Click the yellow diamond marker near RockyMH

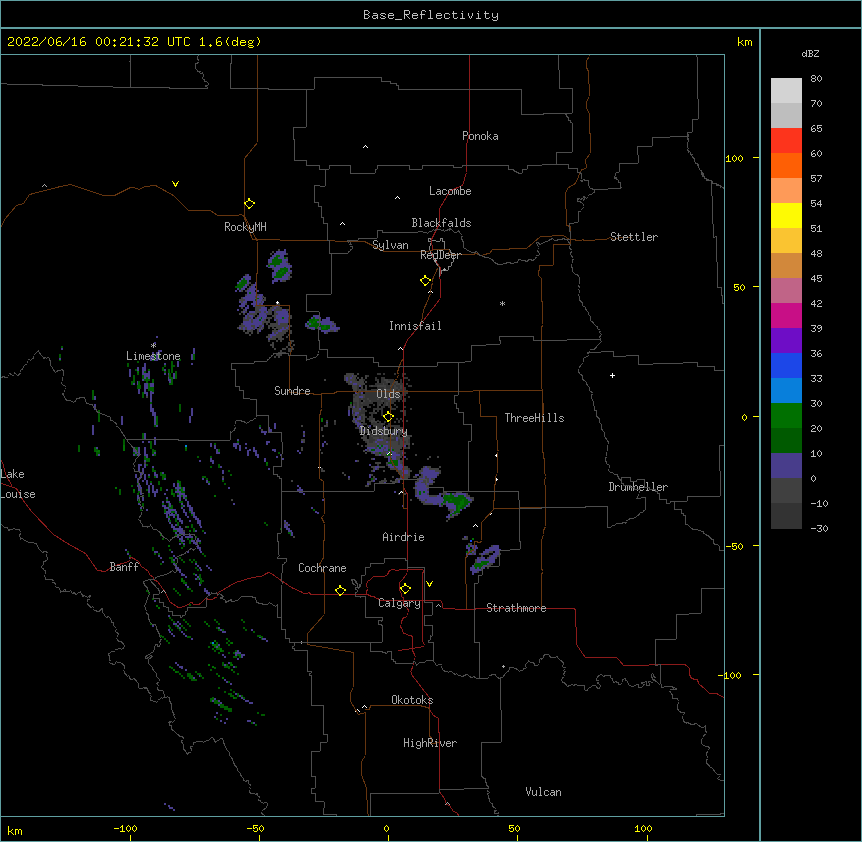[249, 204]
